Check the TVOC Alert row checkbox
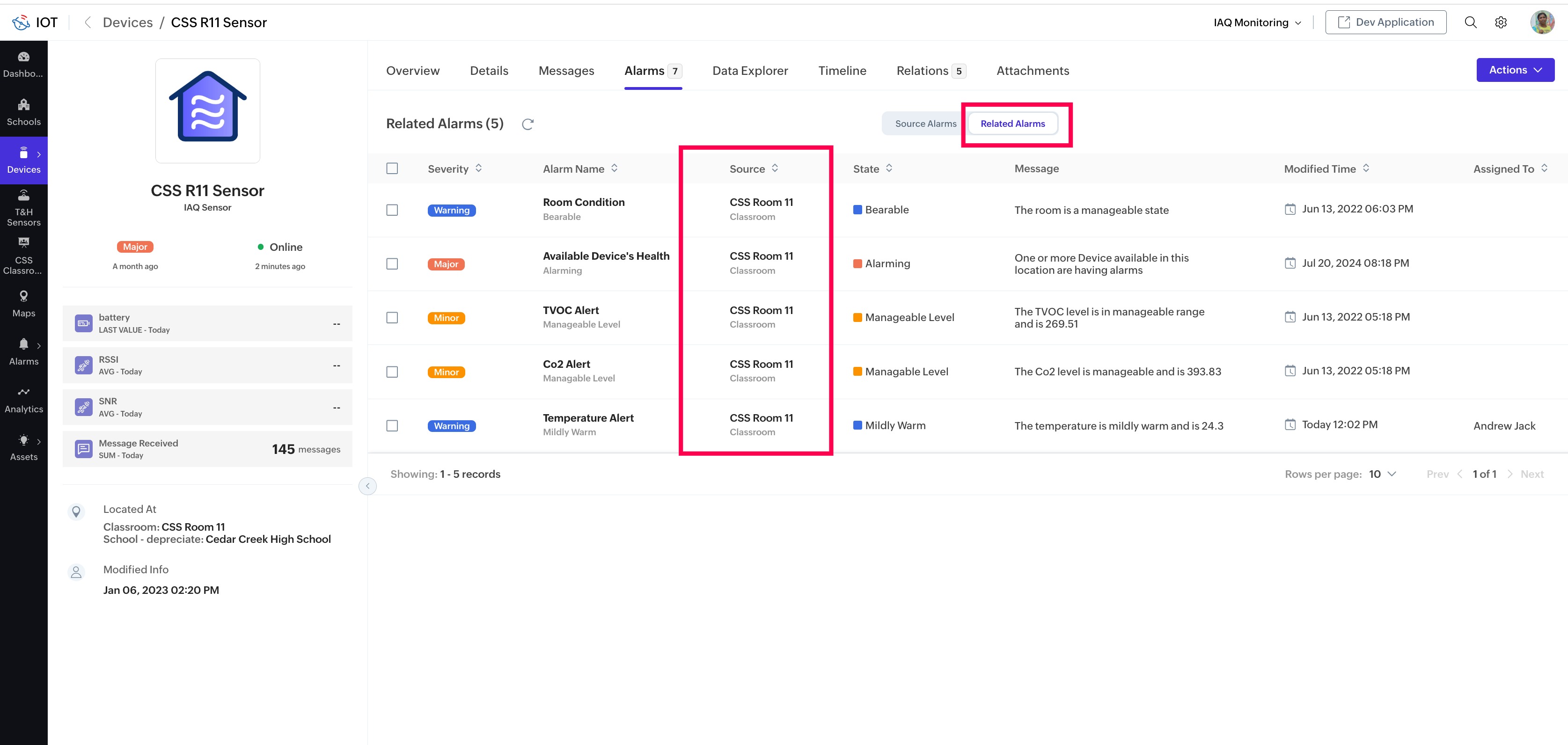 click(x=392, y=318)
